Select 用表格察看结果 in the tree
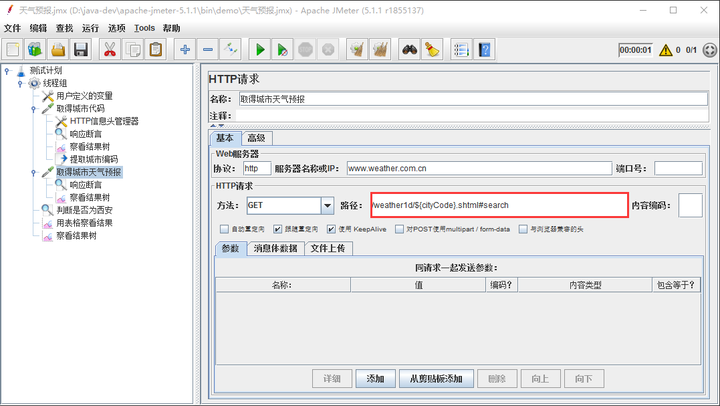The image size is (720, 406). click(x=84, y=223)
